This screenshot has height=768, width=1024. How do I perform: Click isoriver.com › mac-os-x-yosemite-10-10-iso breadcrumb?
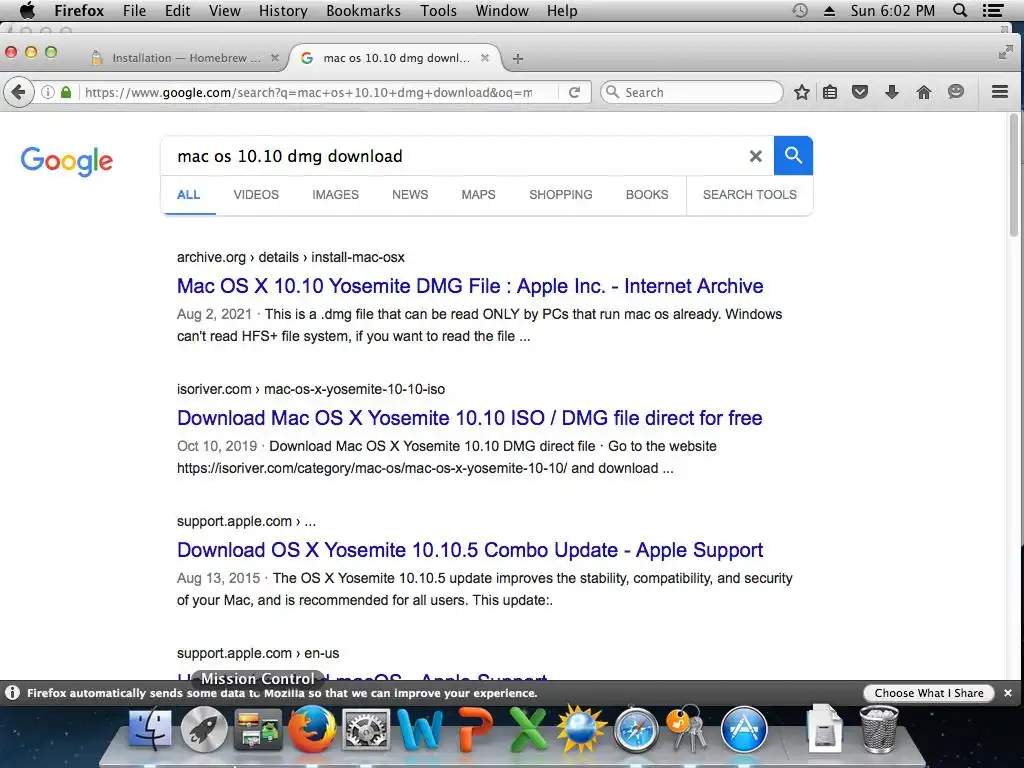311,389
